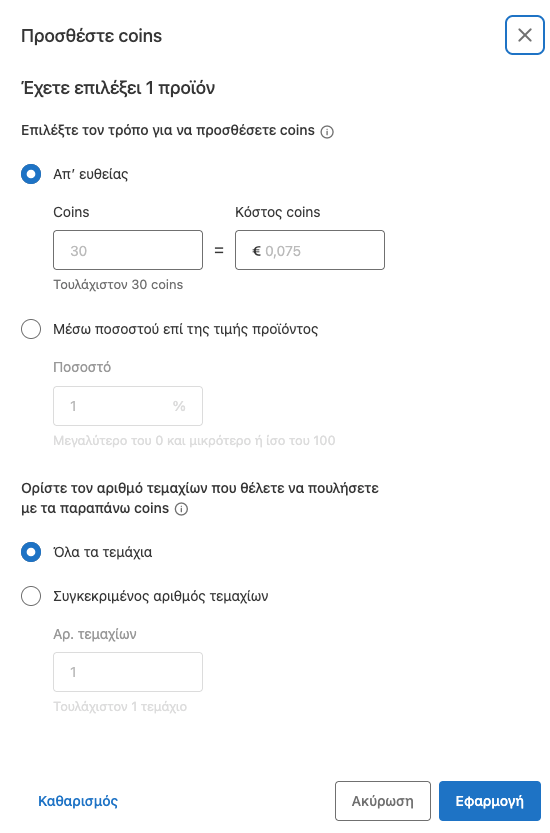Screen dimensions: 550x833
Task: Click the Ακύρωση button
Action: pos(383,801)
